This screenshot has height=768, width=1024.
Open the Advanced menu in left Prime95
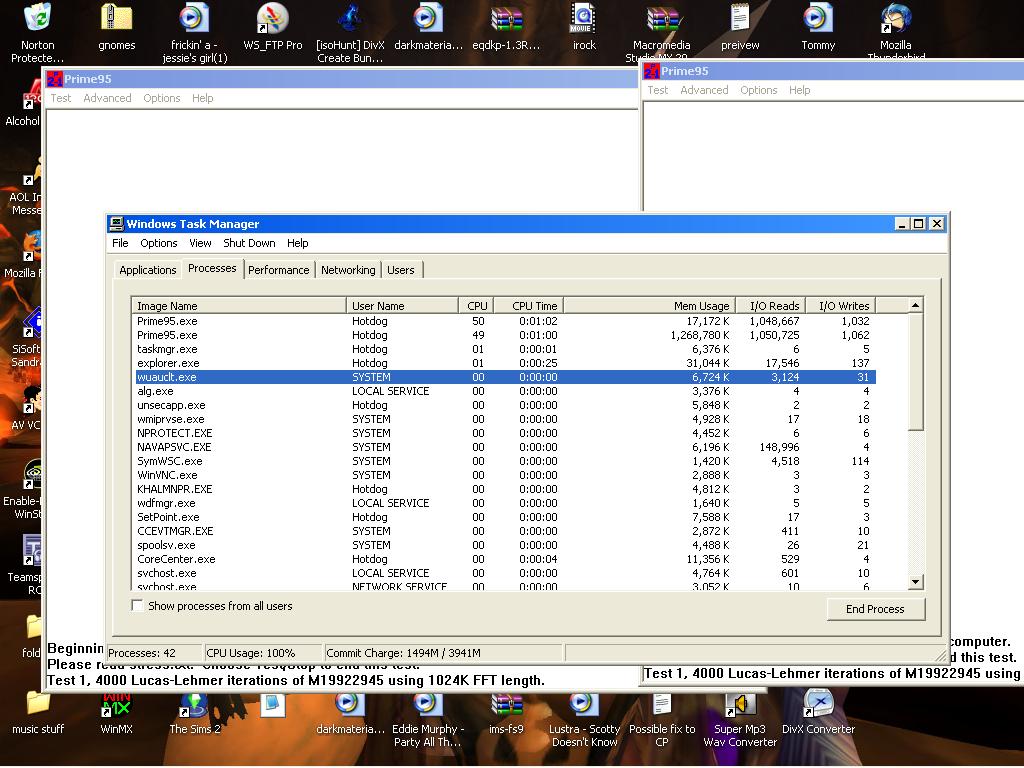point(107,98)
